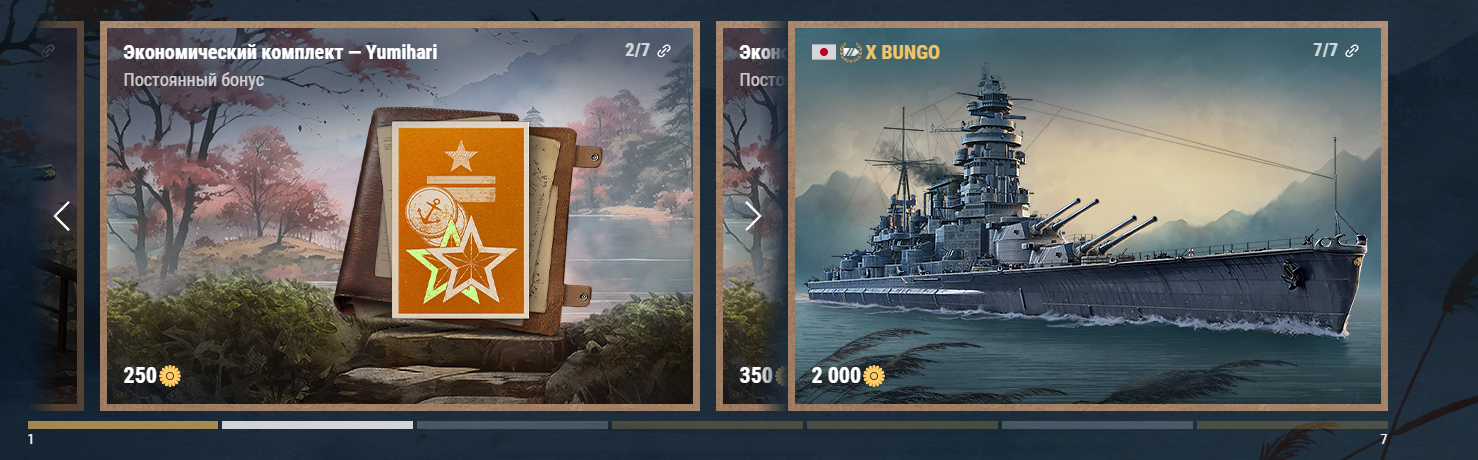Jump to the third progress bar segment

[512, 425]
